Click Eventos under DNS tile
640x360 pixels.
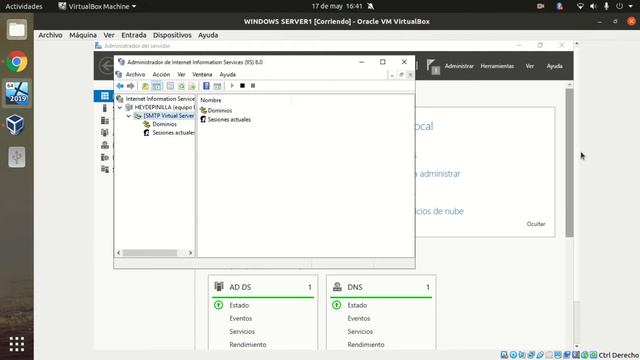pos(359,318)
